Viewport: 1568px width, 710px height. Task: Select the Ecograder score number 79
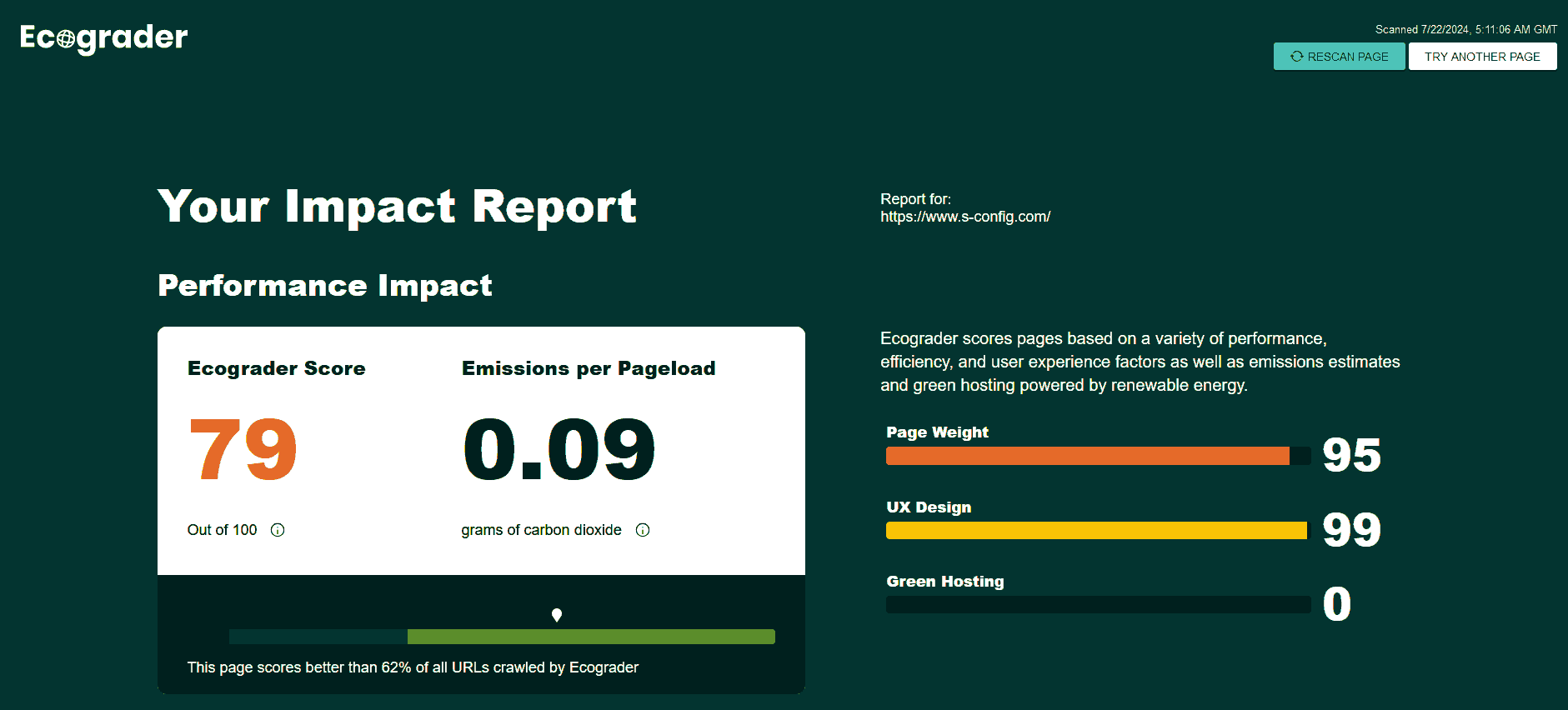click(243, 449)
